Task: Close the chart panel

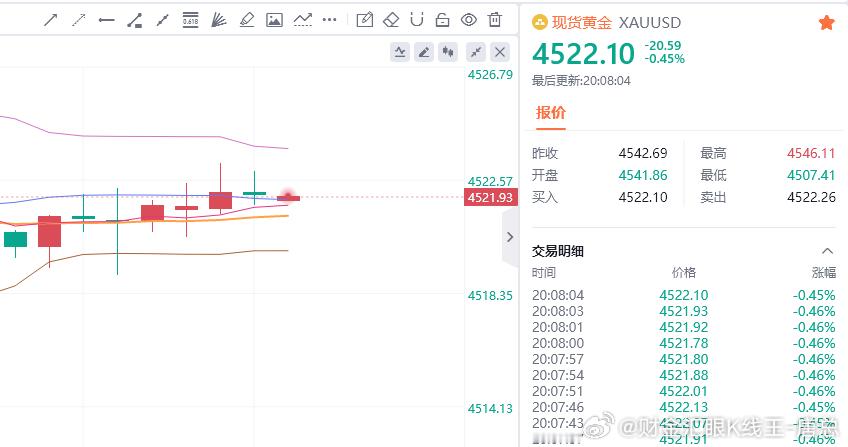Action: pyautogui.click(x=500, y=52)
